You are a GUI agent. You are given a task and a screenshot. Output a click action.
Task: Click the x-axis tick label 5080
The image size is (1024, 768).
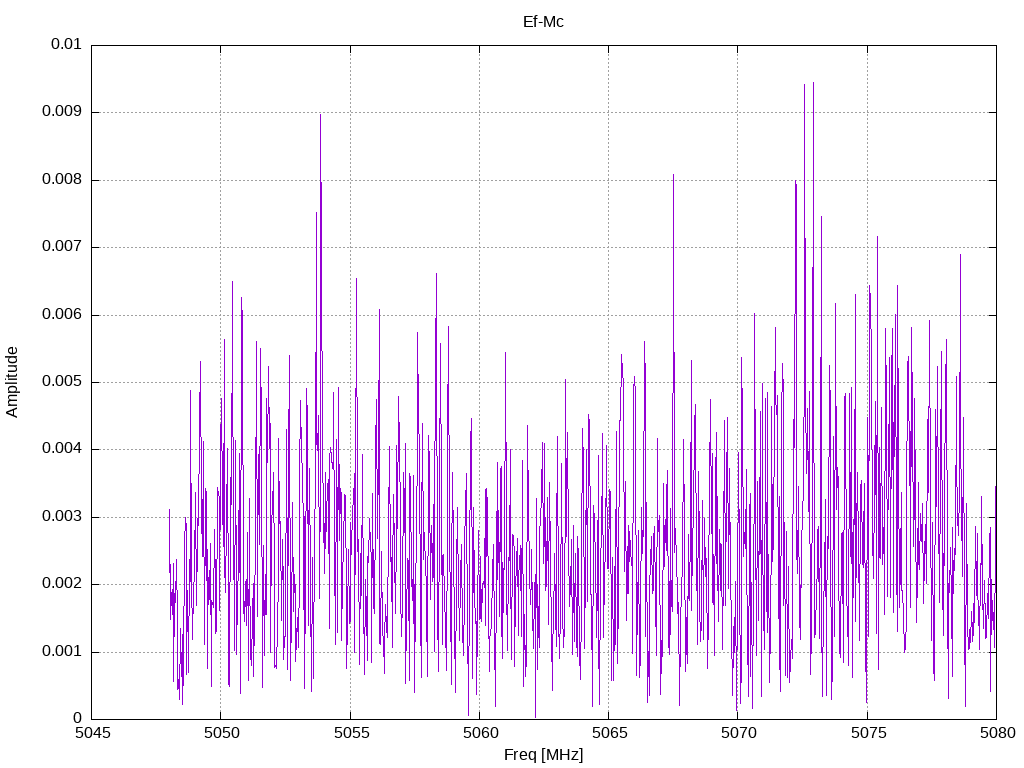(x=997, y=733)
